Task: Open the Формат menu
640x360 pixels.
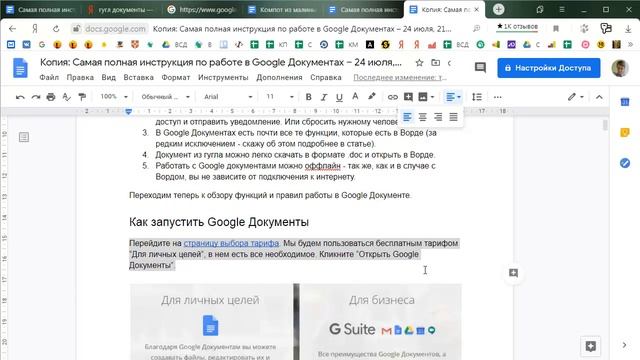Action: tap(176, 77)
